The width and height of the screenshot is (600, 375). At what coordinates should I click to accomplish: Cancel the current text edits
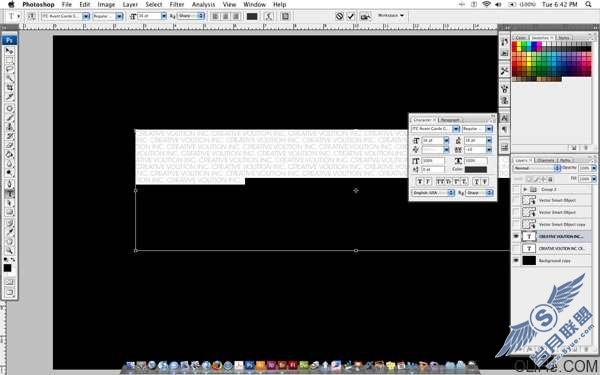point(339,16)
